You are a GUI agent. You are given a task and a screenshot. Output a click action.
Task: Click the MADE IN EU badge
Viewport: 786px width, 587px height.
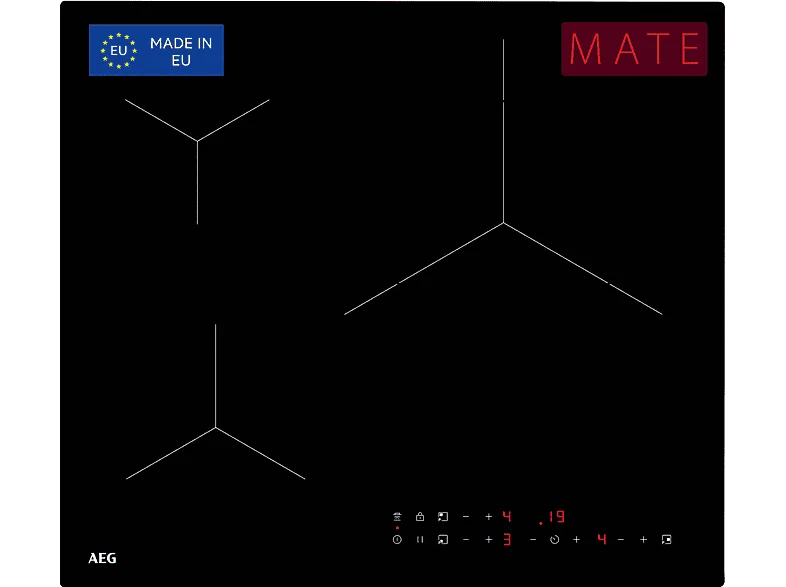(156, 50)
